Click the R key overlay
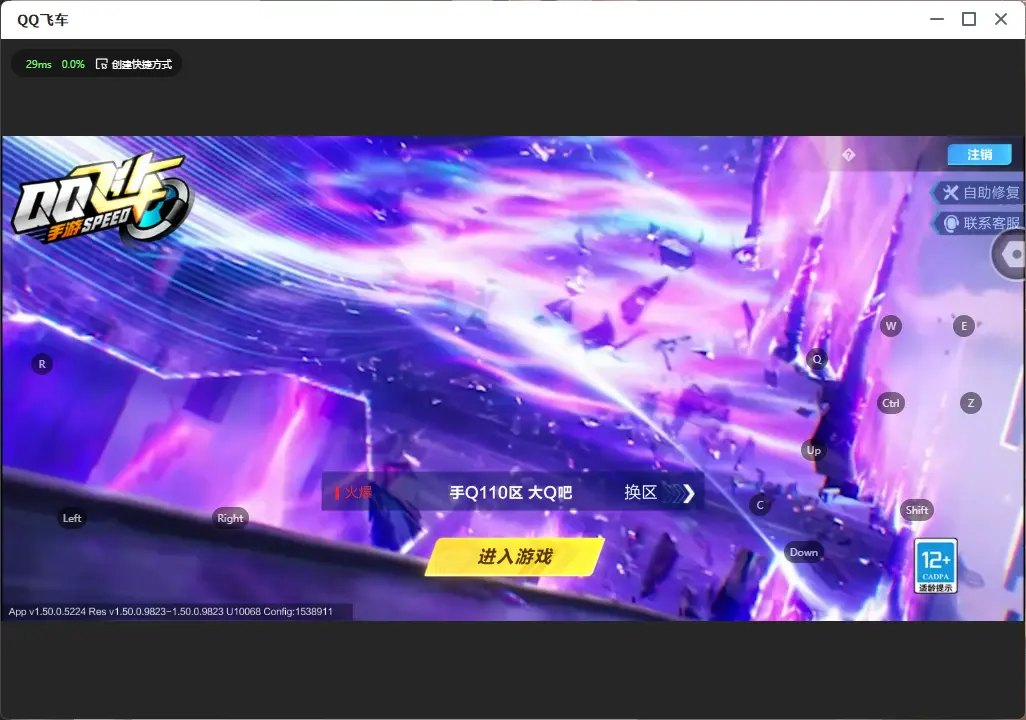The width and height of the screenshot is (1026, 720). (x=42, y=364)
